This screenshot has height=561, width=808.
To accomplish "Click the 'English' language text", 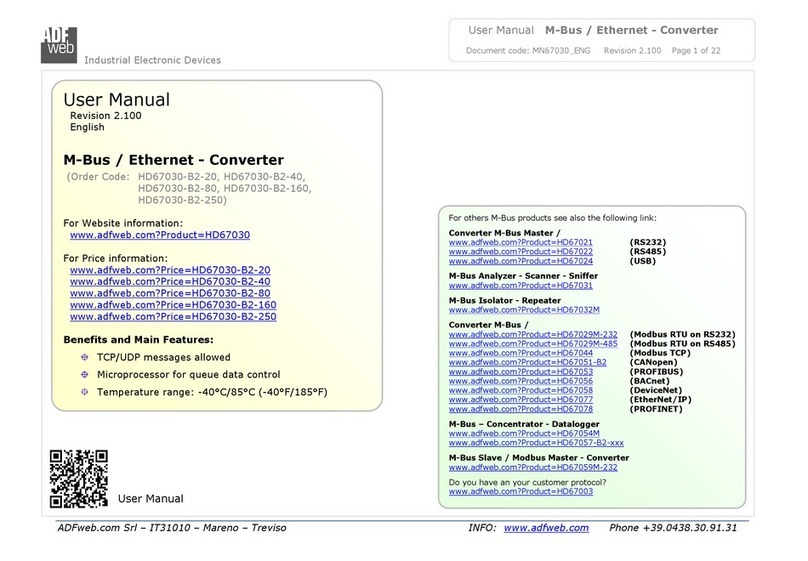I will tap(87, 127).
